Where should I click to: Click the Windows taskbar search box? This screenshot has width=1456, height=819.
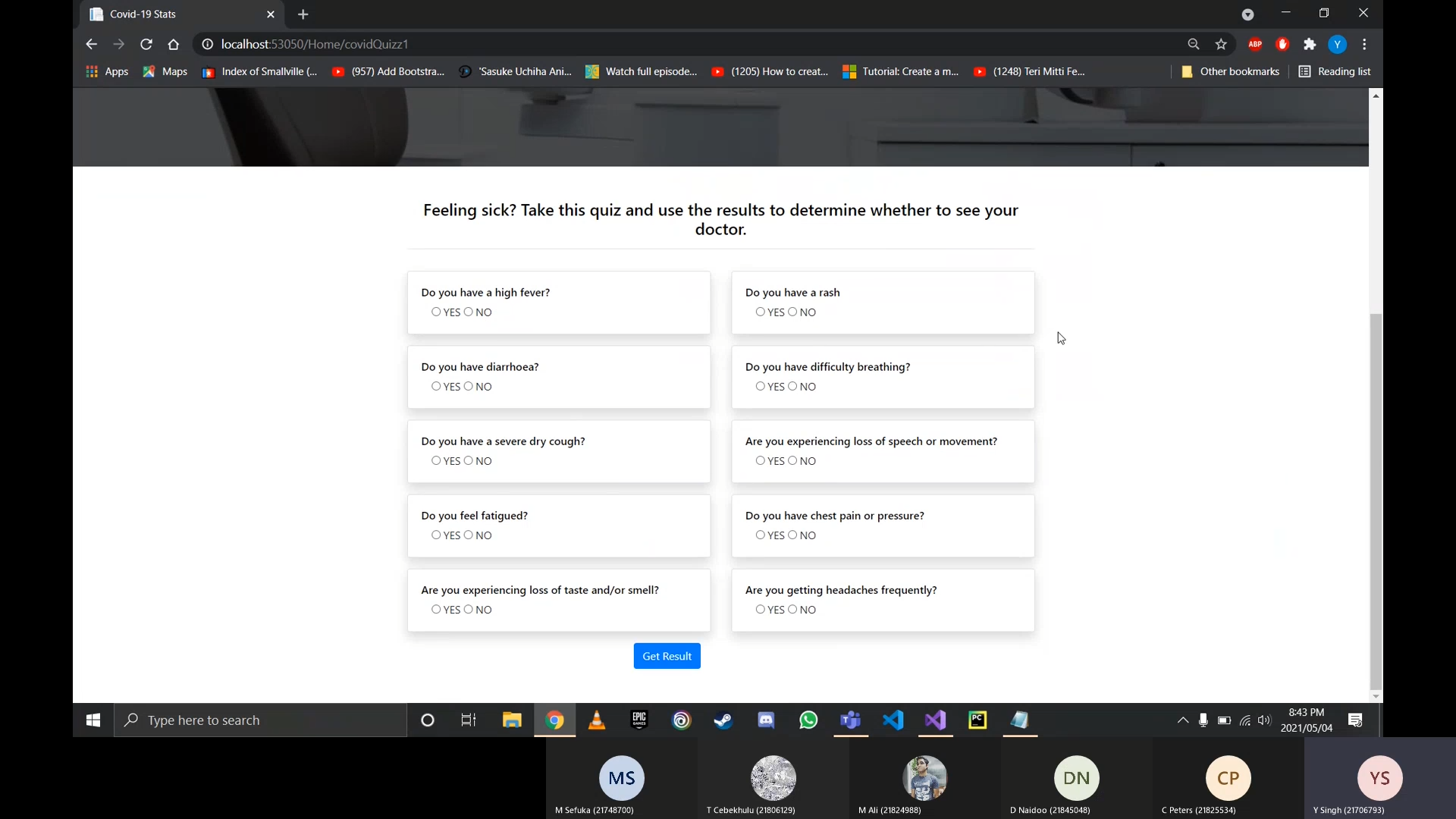[262, 720]
